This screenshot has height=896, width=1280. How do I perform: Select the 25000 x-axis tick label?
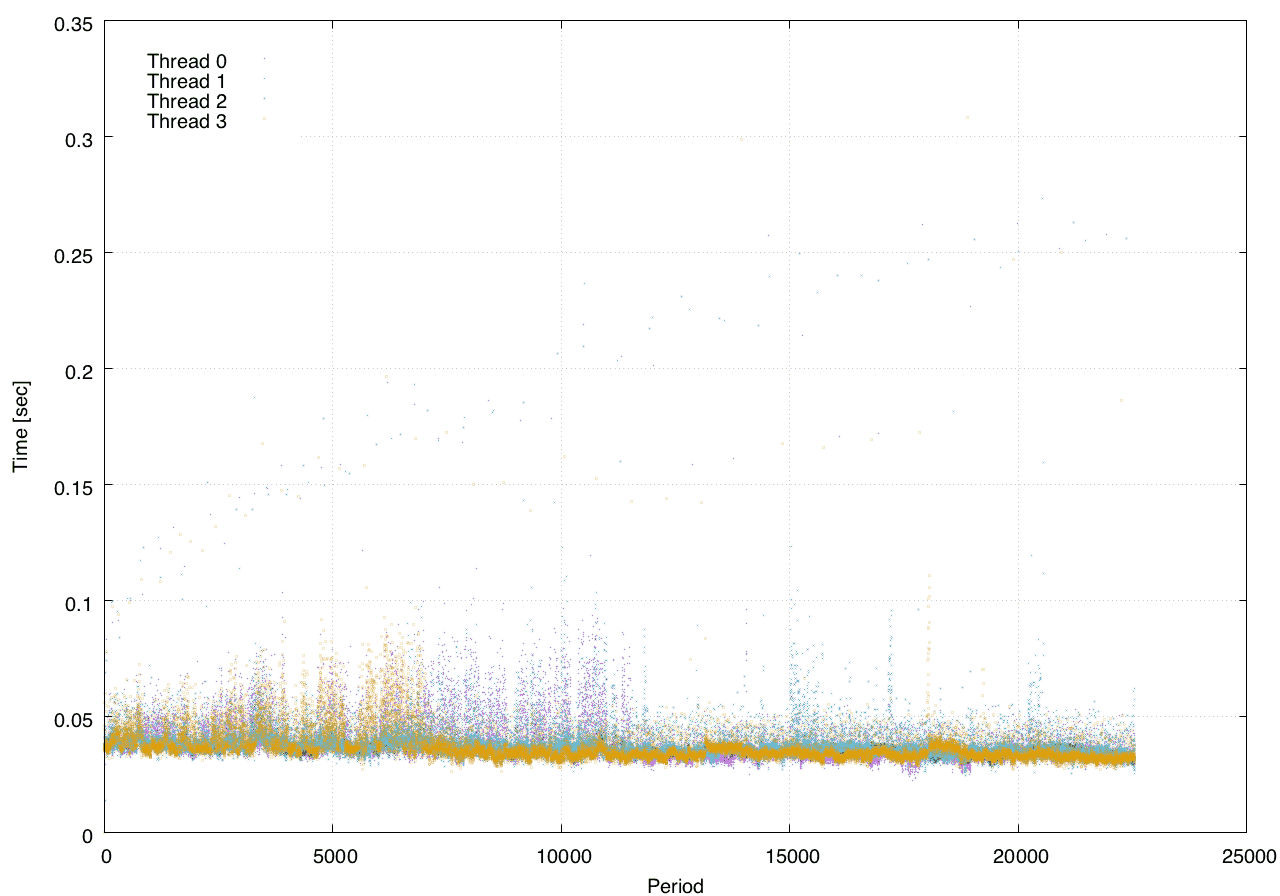click(x=1246, y=856)
